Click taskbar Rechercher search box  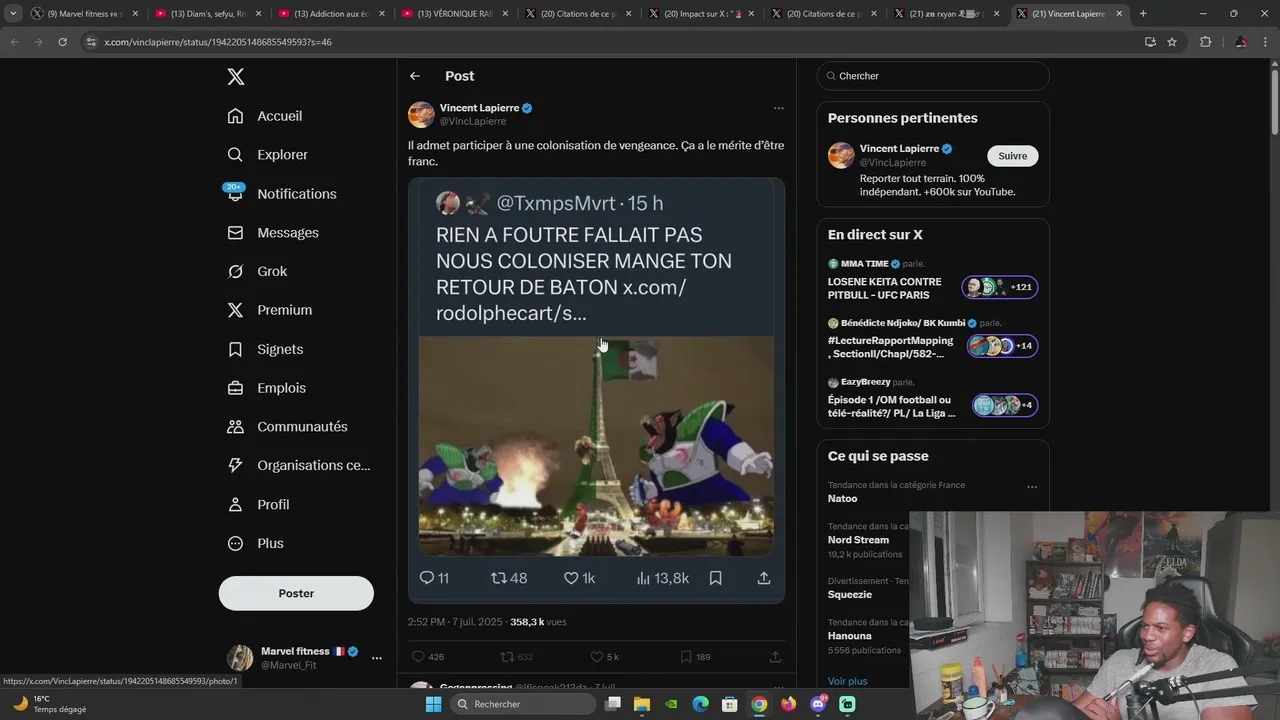click(523, 704)
